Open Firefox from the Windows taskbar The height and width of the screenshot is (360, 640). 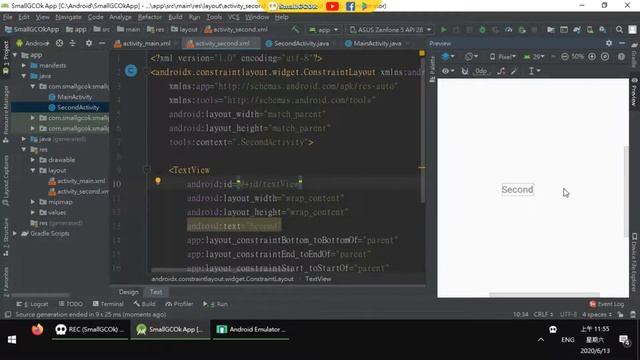coord(37,329)
